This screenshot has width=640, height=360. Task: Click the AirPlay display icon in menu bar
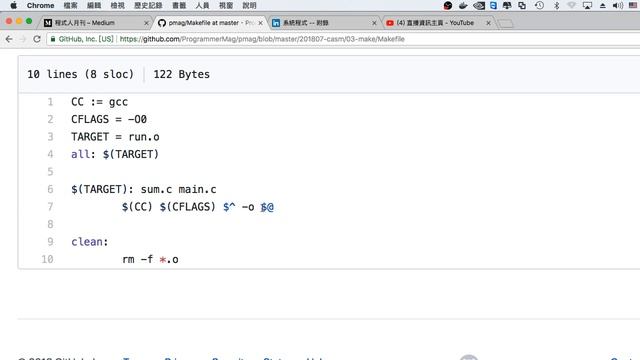(587, 5)
